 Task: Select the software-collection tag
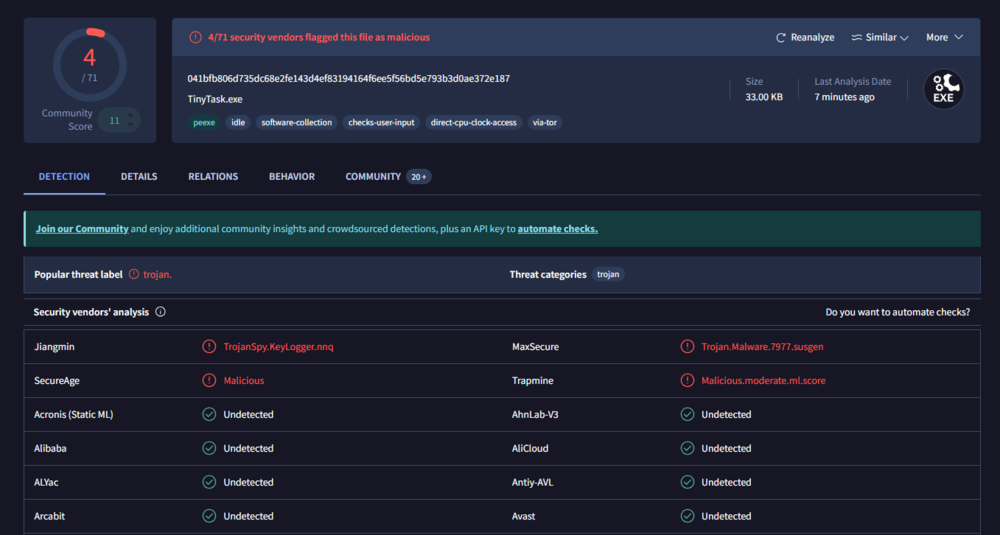[x=297, y=122]
